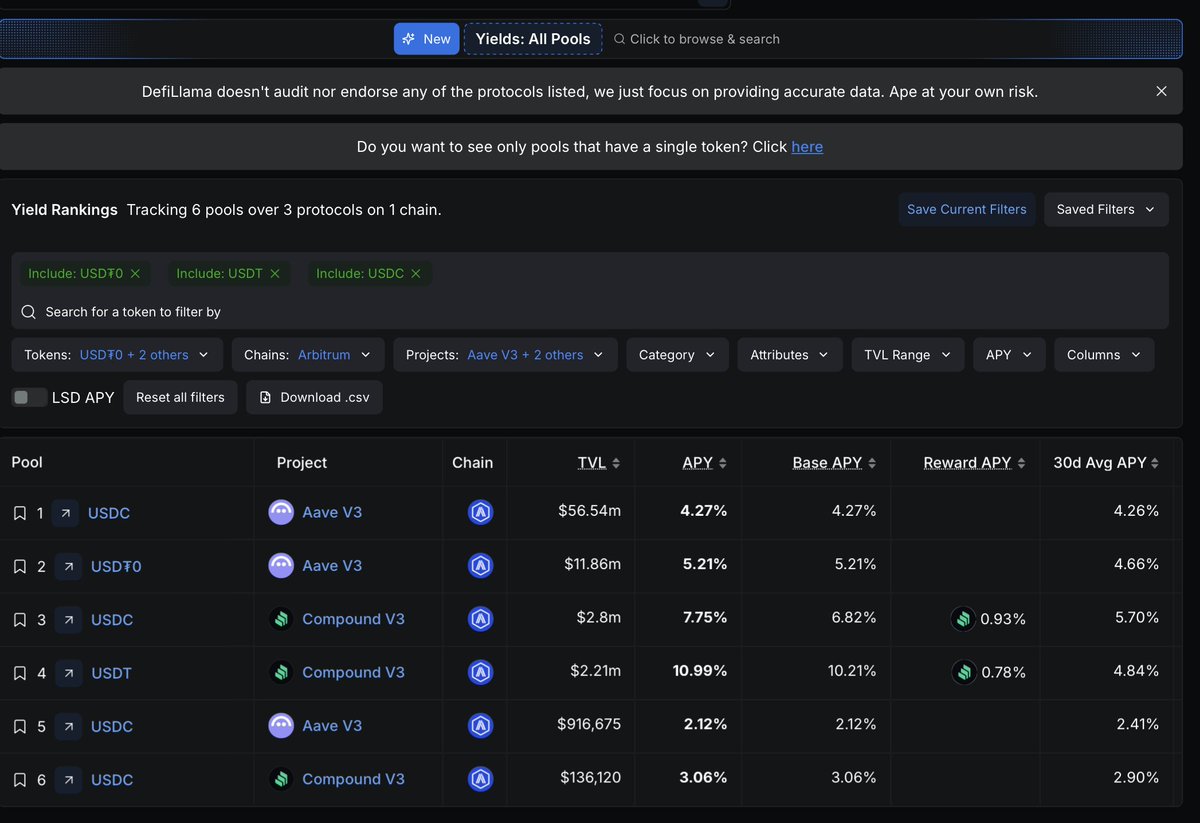
Task: Click Compound V3 link in row 6
Action: pos(353,779)
